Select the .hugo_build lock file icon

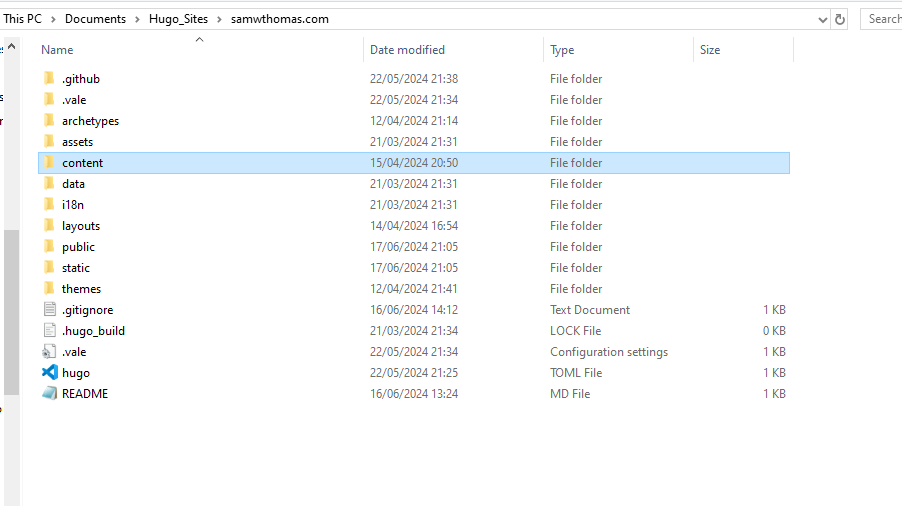coord(49,331)
